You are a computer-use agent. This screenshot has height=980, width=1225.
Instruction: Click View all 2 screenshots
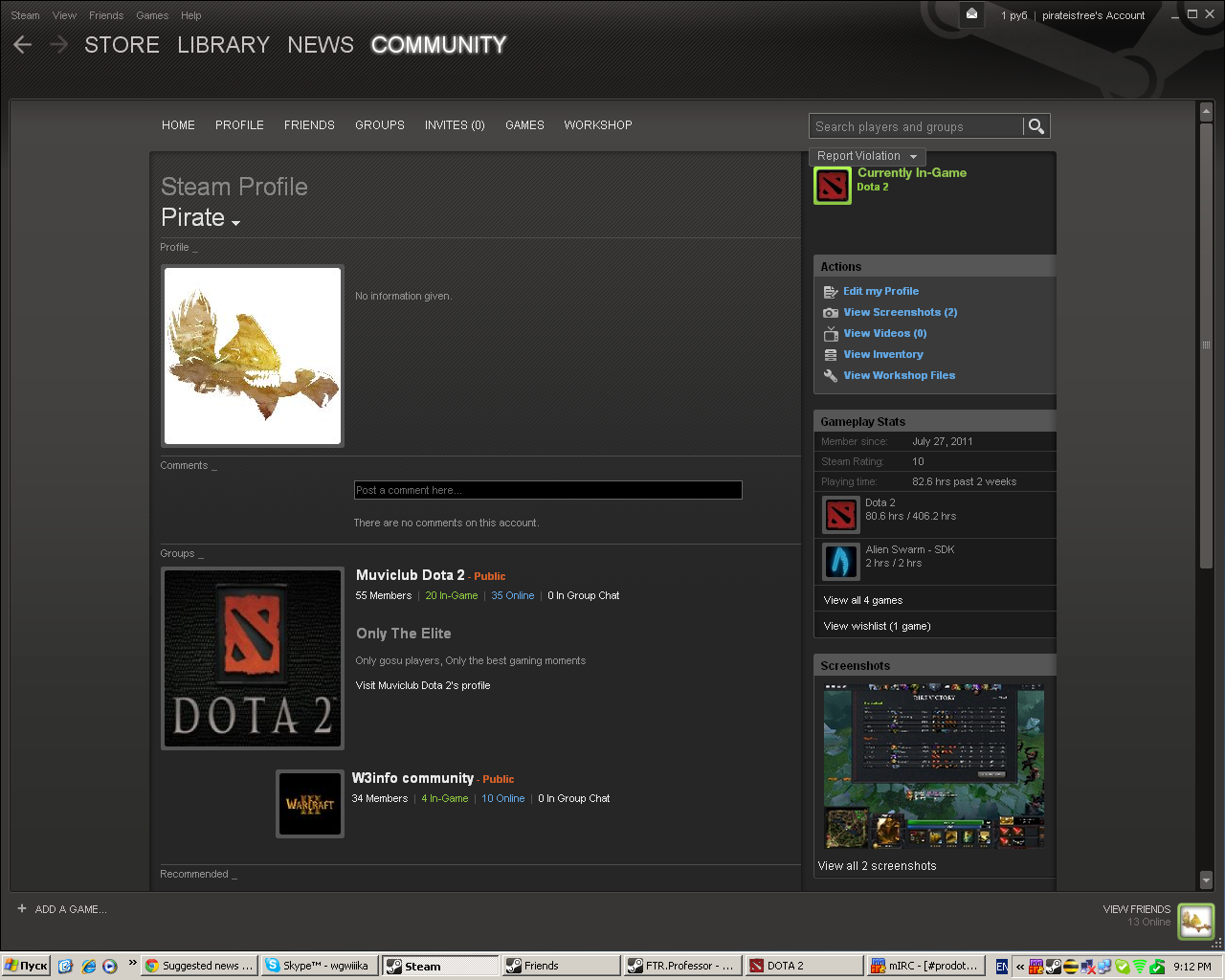click(878, 866)
